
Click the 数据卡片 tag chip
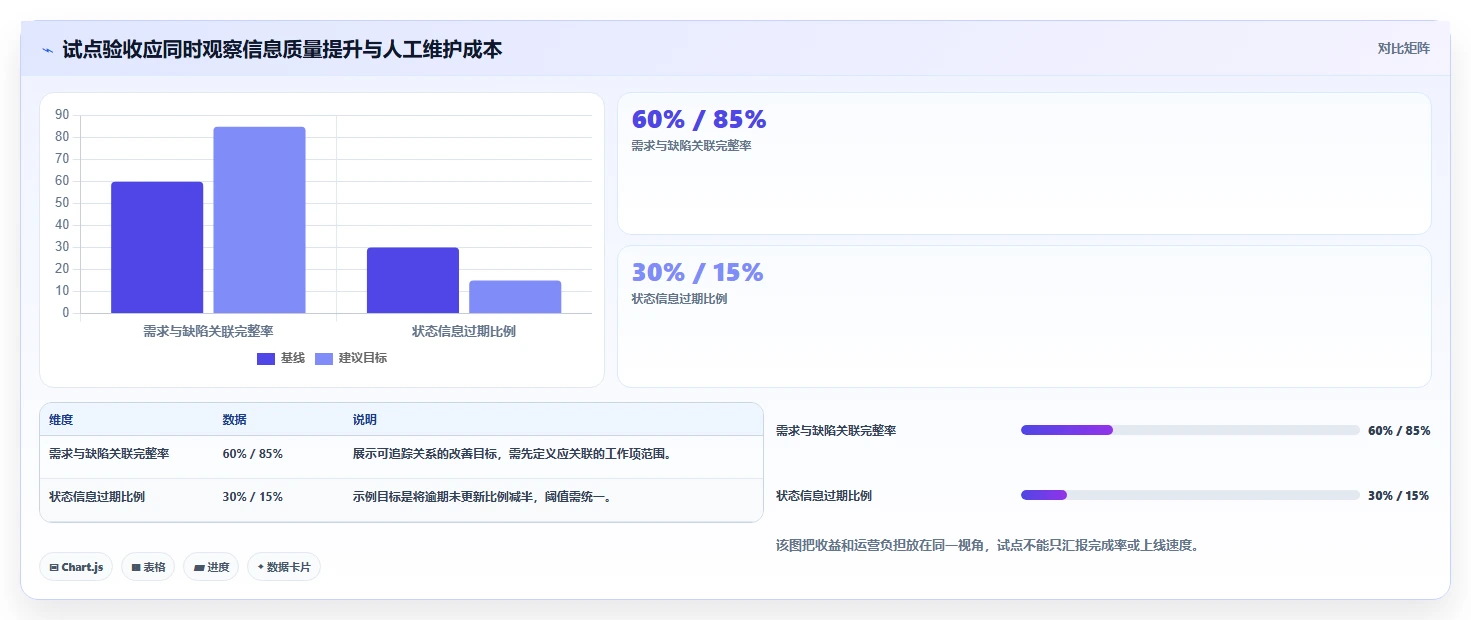point(284,567)
